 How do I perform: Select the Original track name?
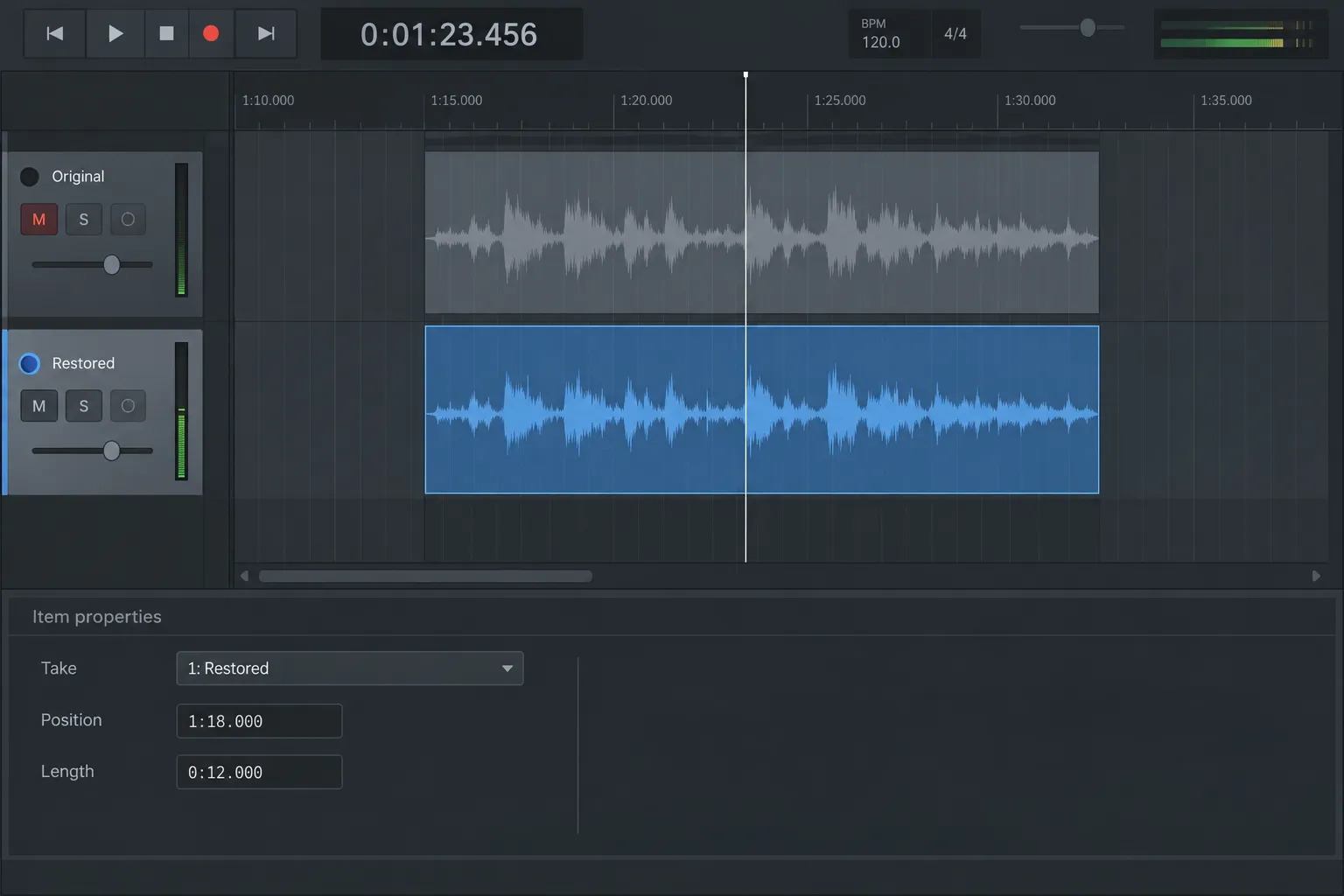[78, 177]
